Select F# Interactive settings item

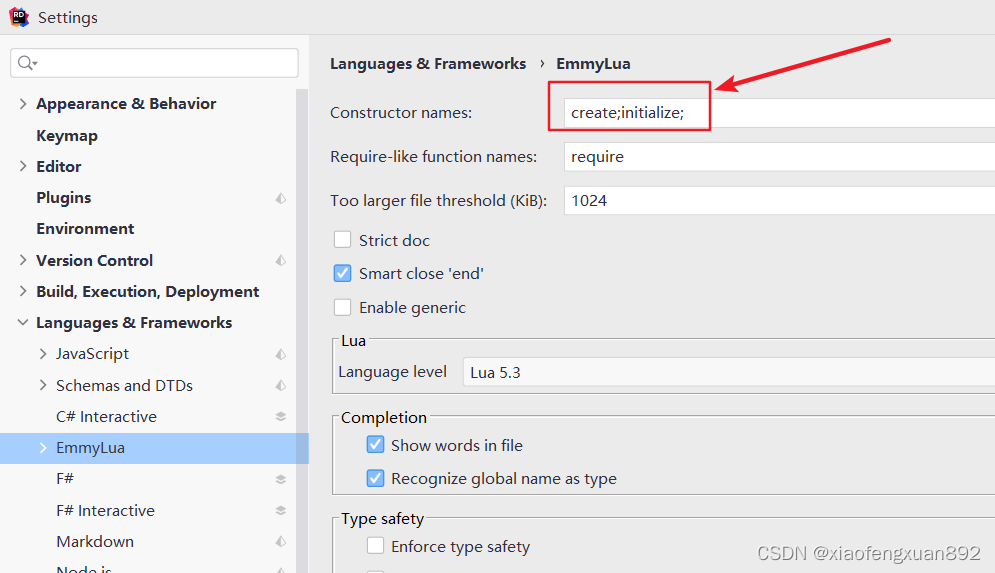point(105,511)
